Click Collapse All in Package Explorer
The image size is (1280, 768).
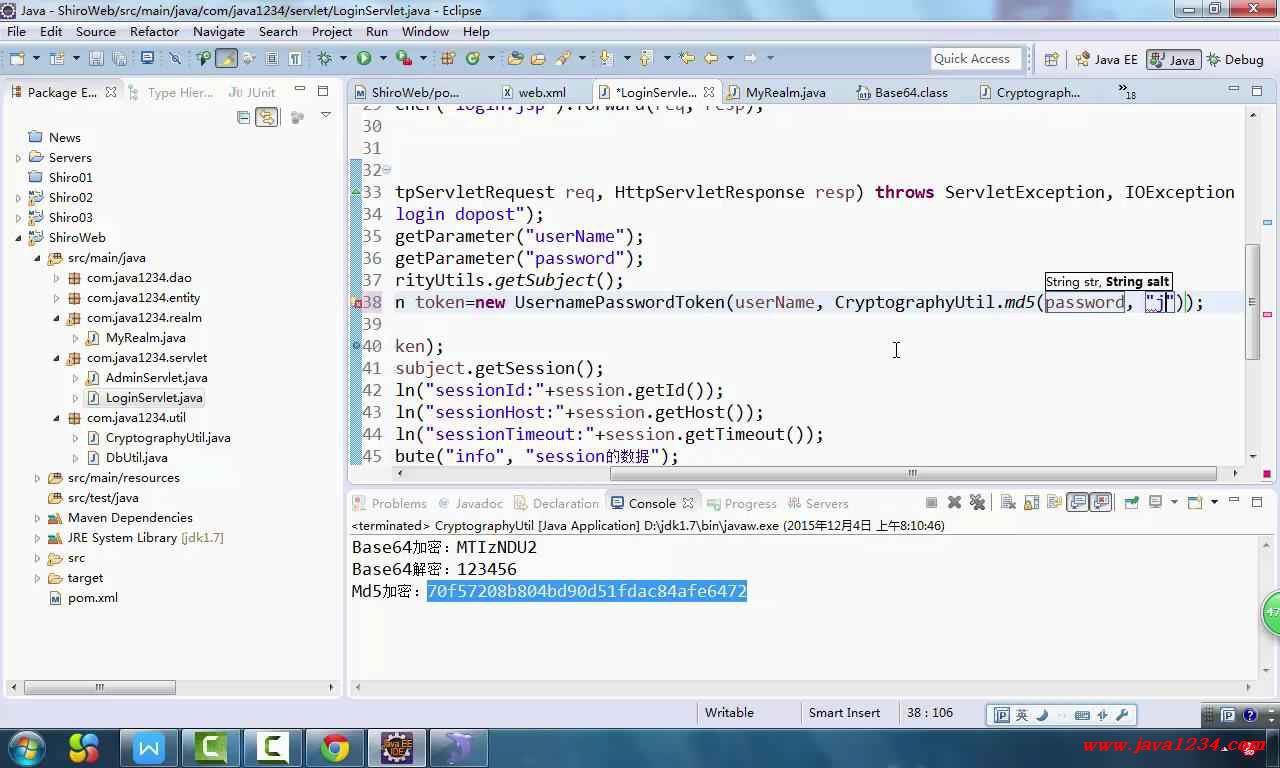[x=243, y=117]
